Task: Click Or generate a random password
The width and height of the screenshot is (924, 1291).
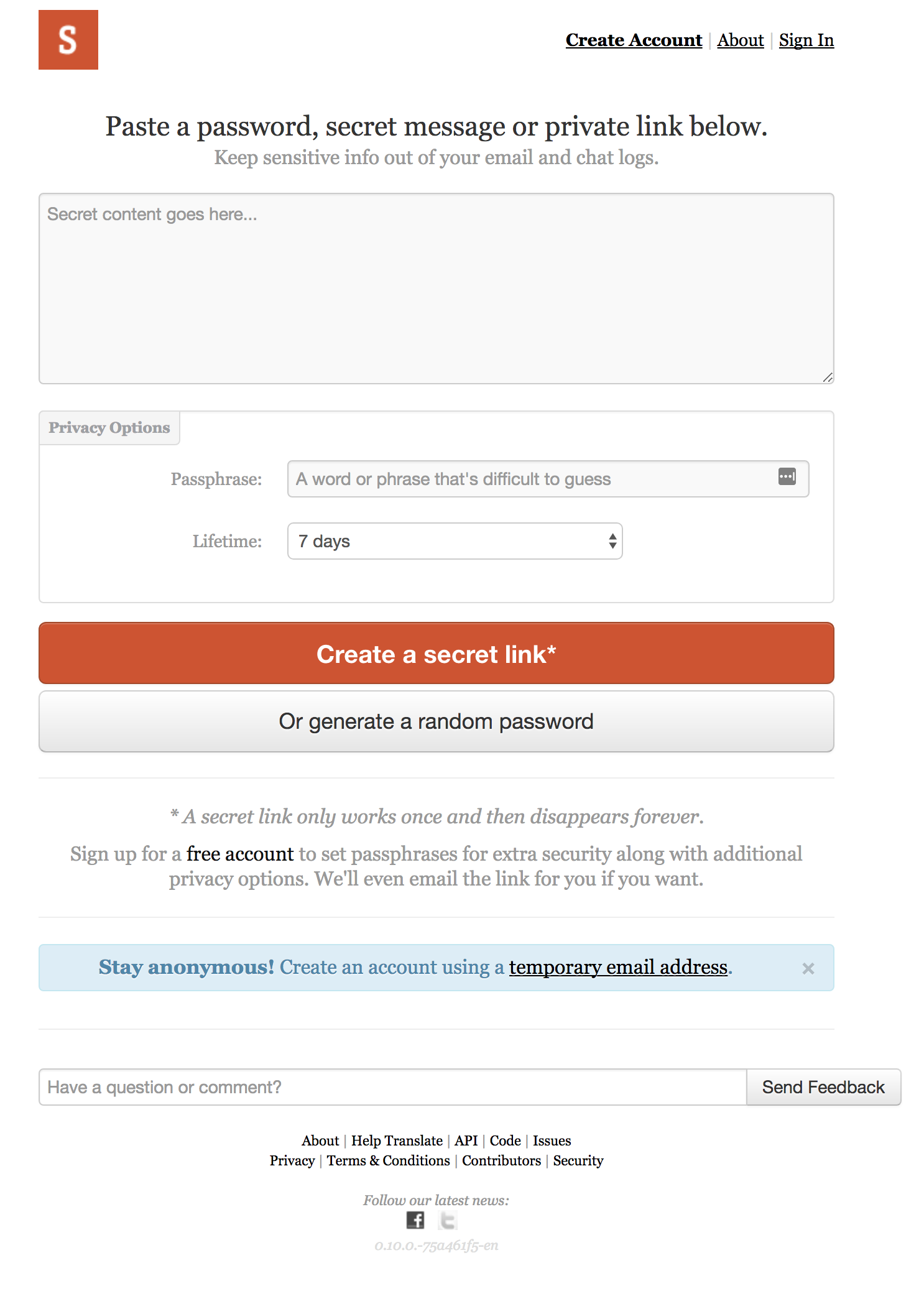Action: (x=437, y=721)
